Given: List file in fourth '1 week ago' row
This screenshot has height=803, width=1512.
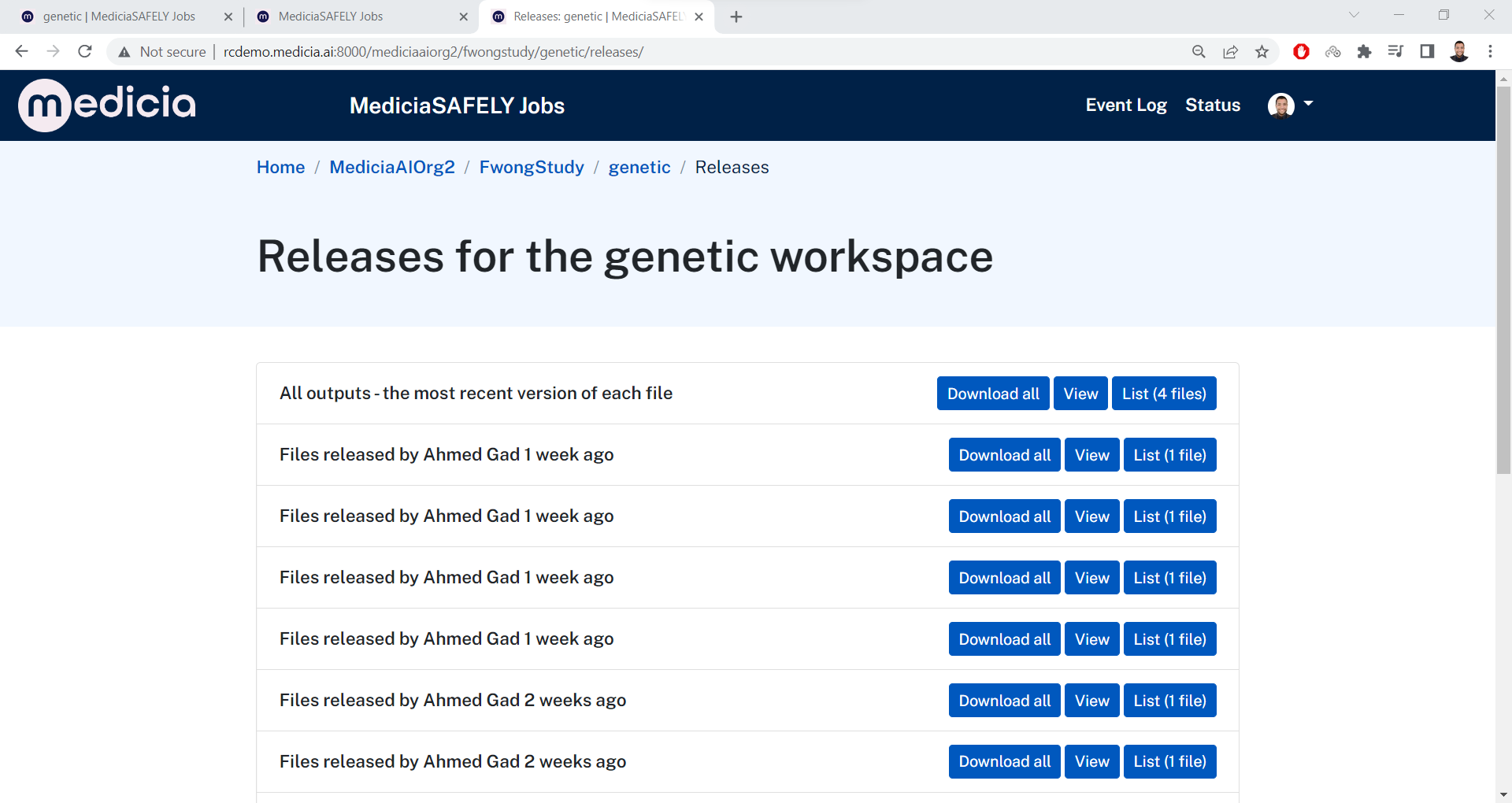Looking at the screenshot, I should click(x=1170, y=639).
